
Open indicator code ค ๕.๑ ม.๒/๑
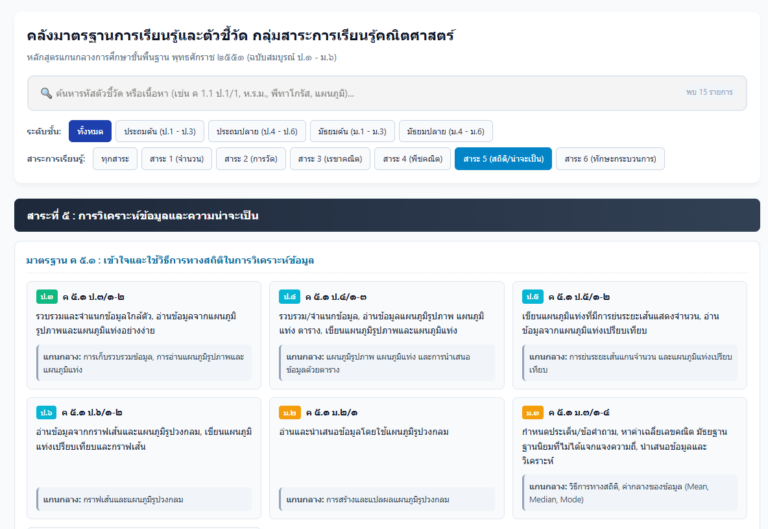pos(332,412)
